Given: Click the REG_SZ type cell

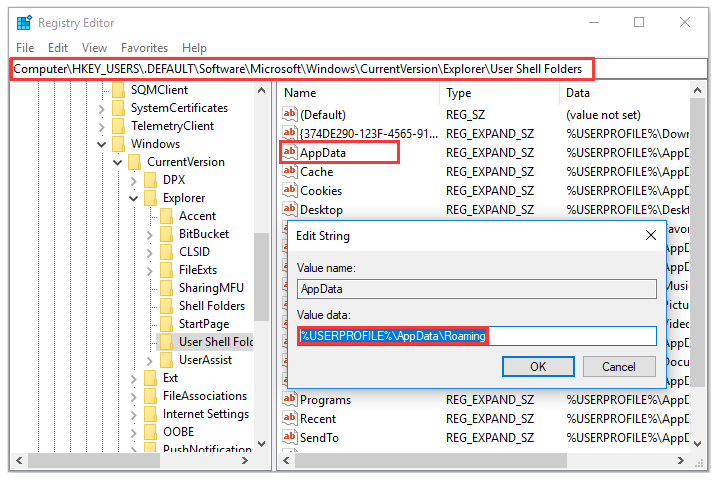Looking at the screenshot, I should click(465, 114).
